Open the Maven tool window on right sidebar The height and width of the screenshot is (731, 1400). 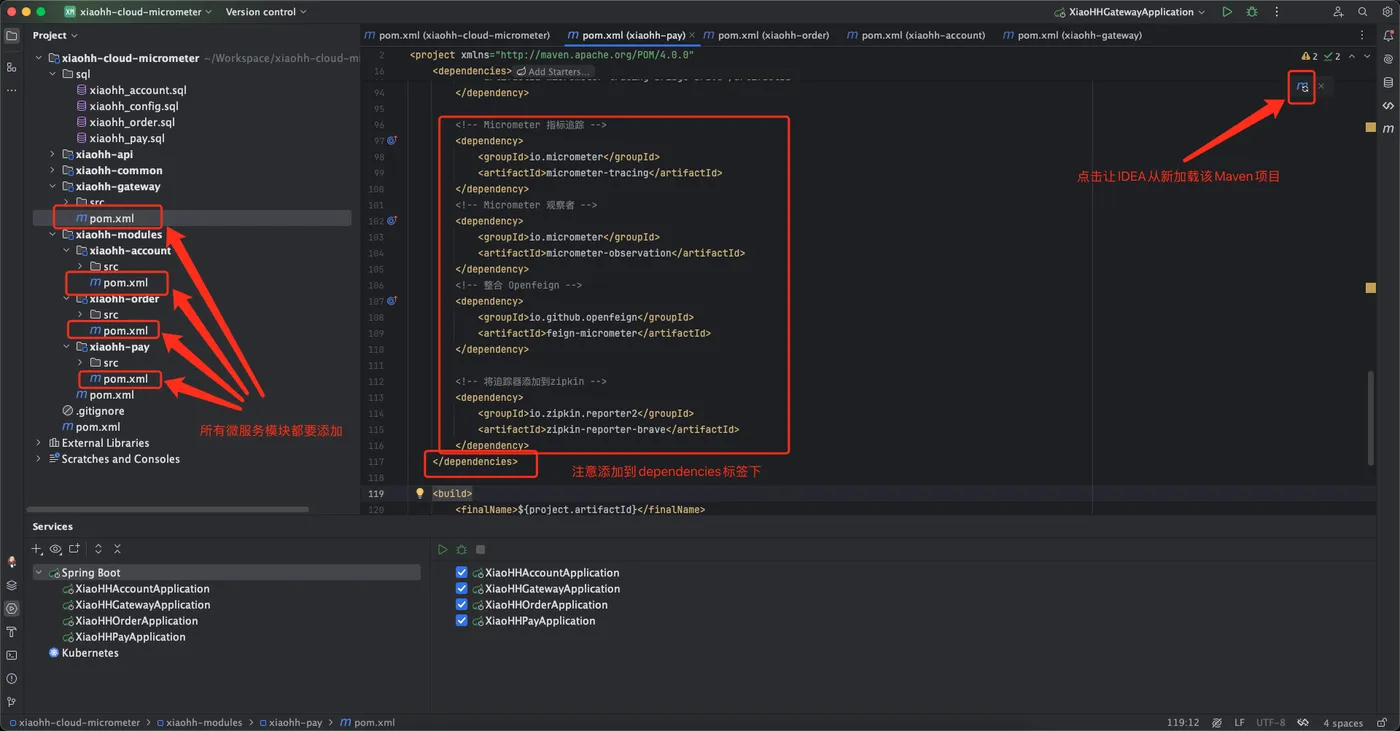pos(1388,129)
